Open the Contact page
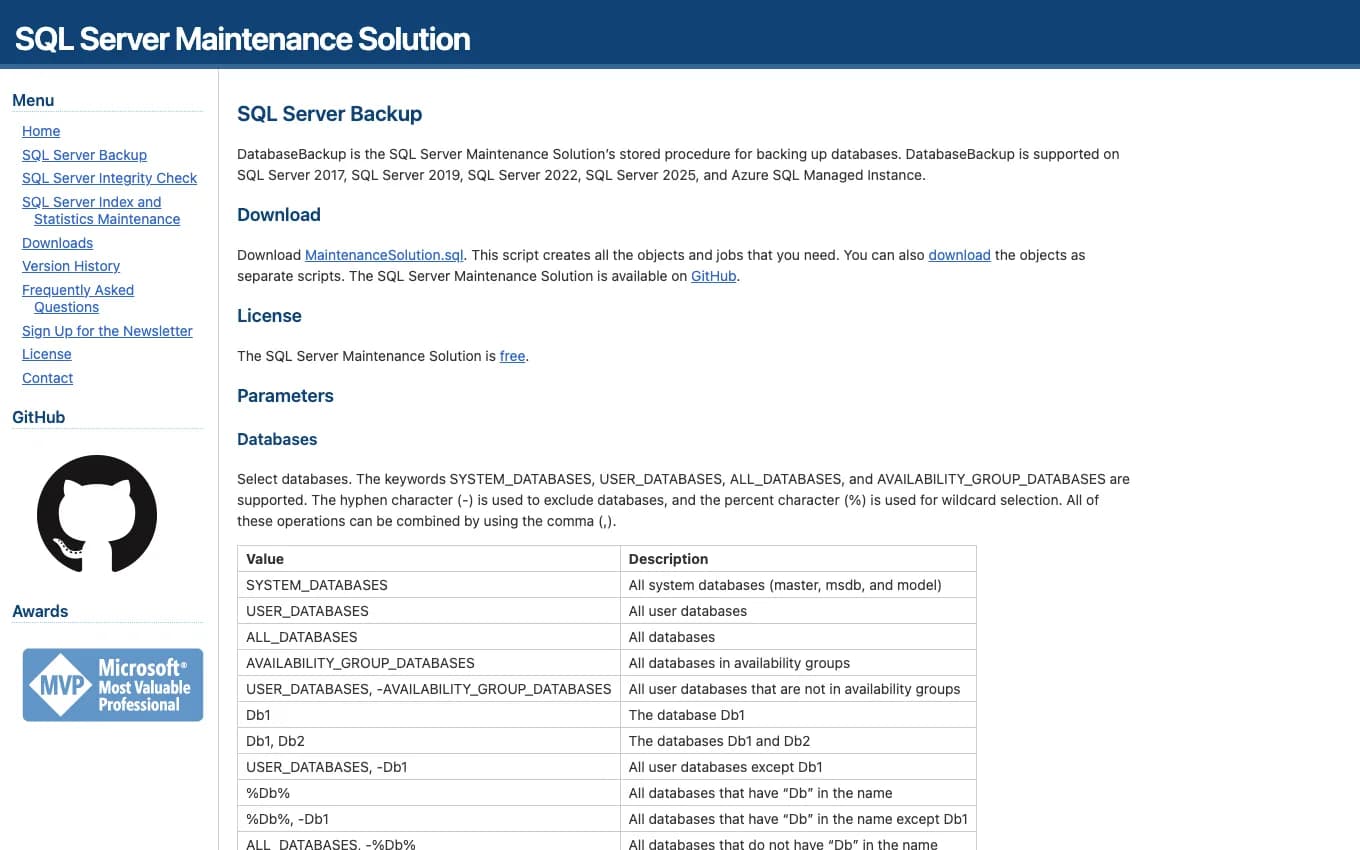 48,378
